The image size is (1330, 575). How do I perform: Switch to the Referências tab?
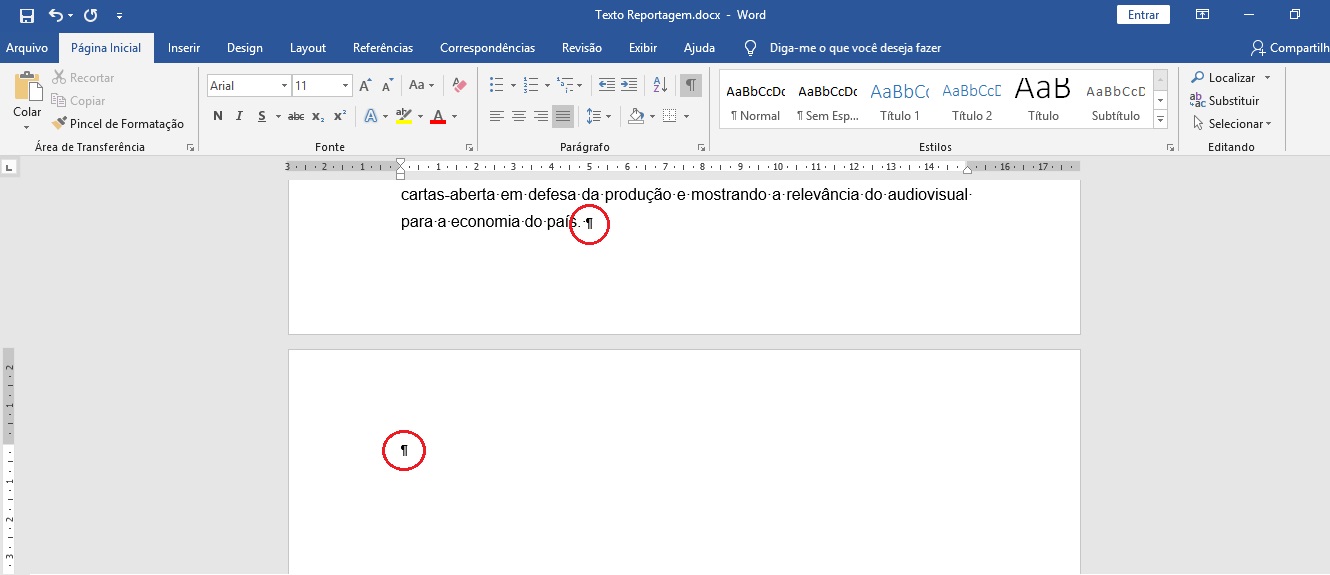(x=383, y=48)
